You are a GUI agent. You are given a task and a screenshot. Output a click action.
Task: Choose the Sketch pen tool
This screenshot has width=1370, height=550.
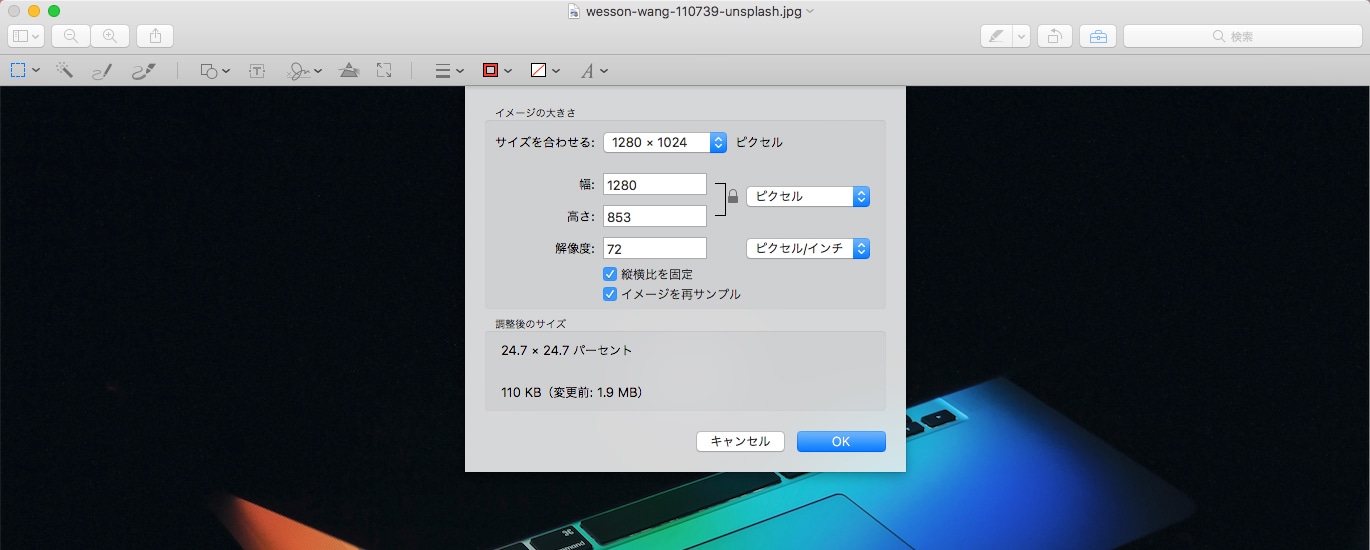pyautogui.click(x=102, y=71)
